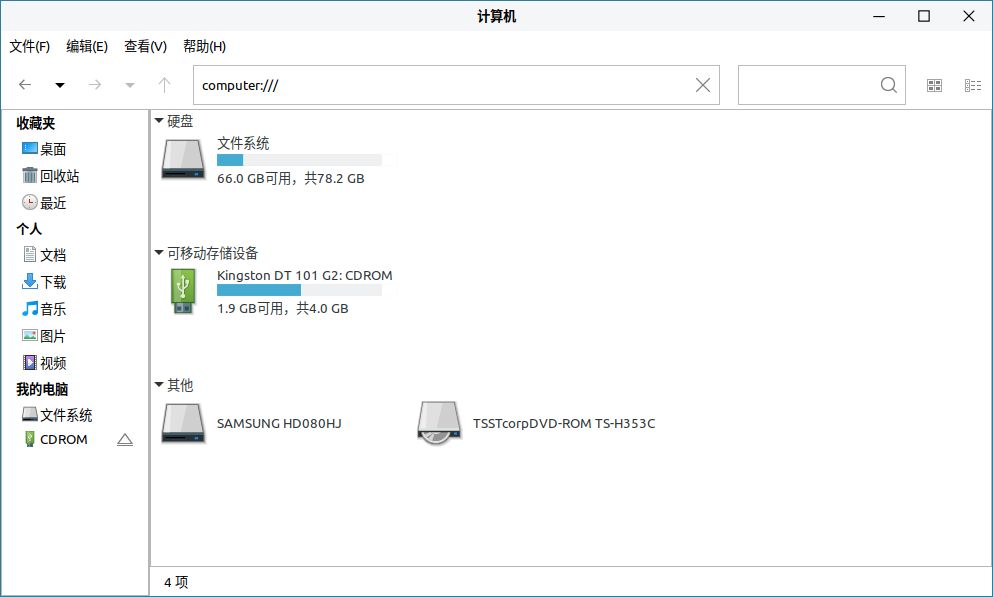The height and width of the screenshot is (597, 993).
Task: Open 图片 in the sidebar
Action: pyautogui.click(x=44, y=336)
